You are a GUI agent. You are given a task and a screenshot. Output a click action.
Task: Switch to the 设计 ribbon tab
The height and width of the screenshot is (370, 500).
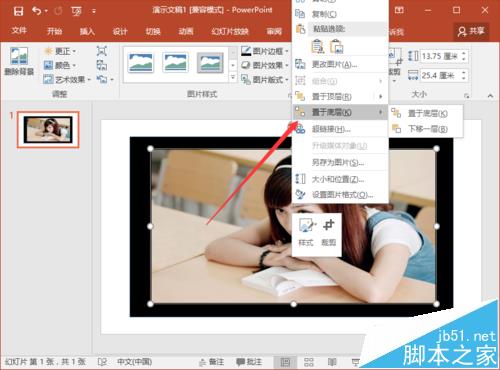coord(120,31)
